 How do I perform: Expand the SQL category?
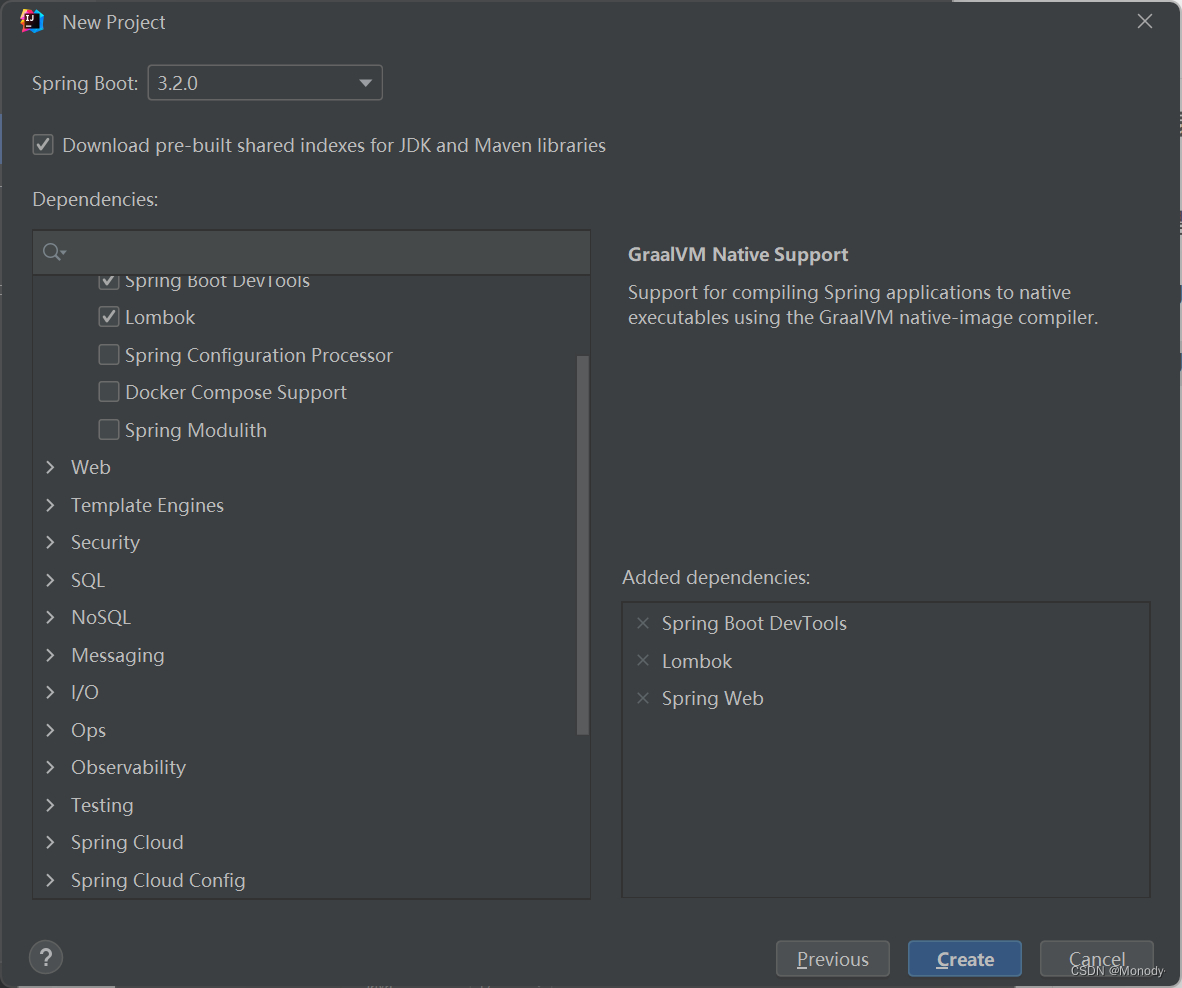pyautogui.click(x=51, y=580)
